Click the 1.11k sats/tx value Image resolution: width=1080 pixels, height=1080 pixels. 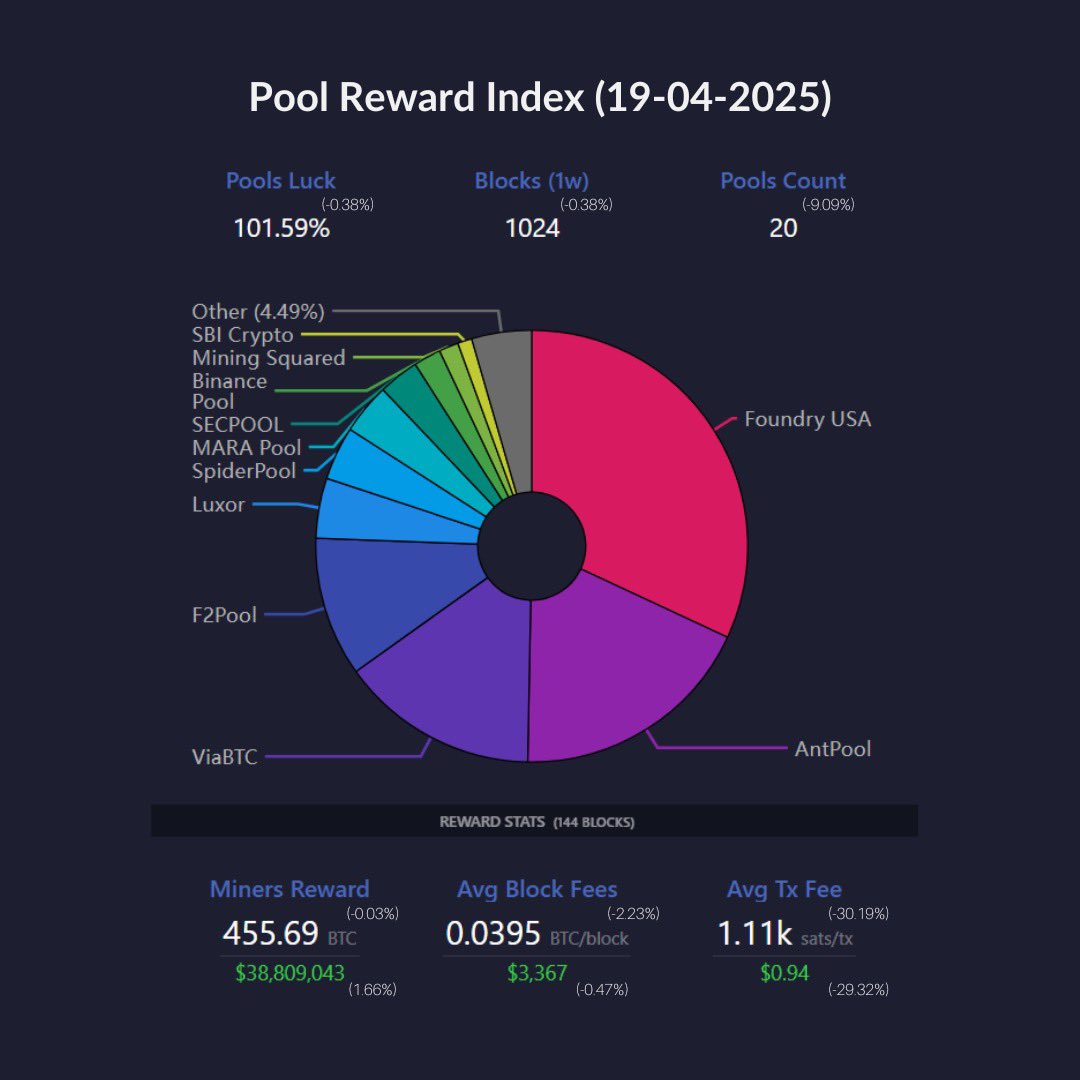tap(785, 934)
